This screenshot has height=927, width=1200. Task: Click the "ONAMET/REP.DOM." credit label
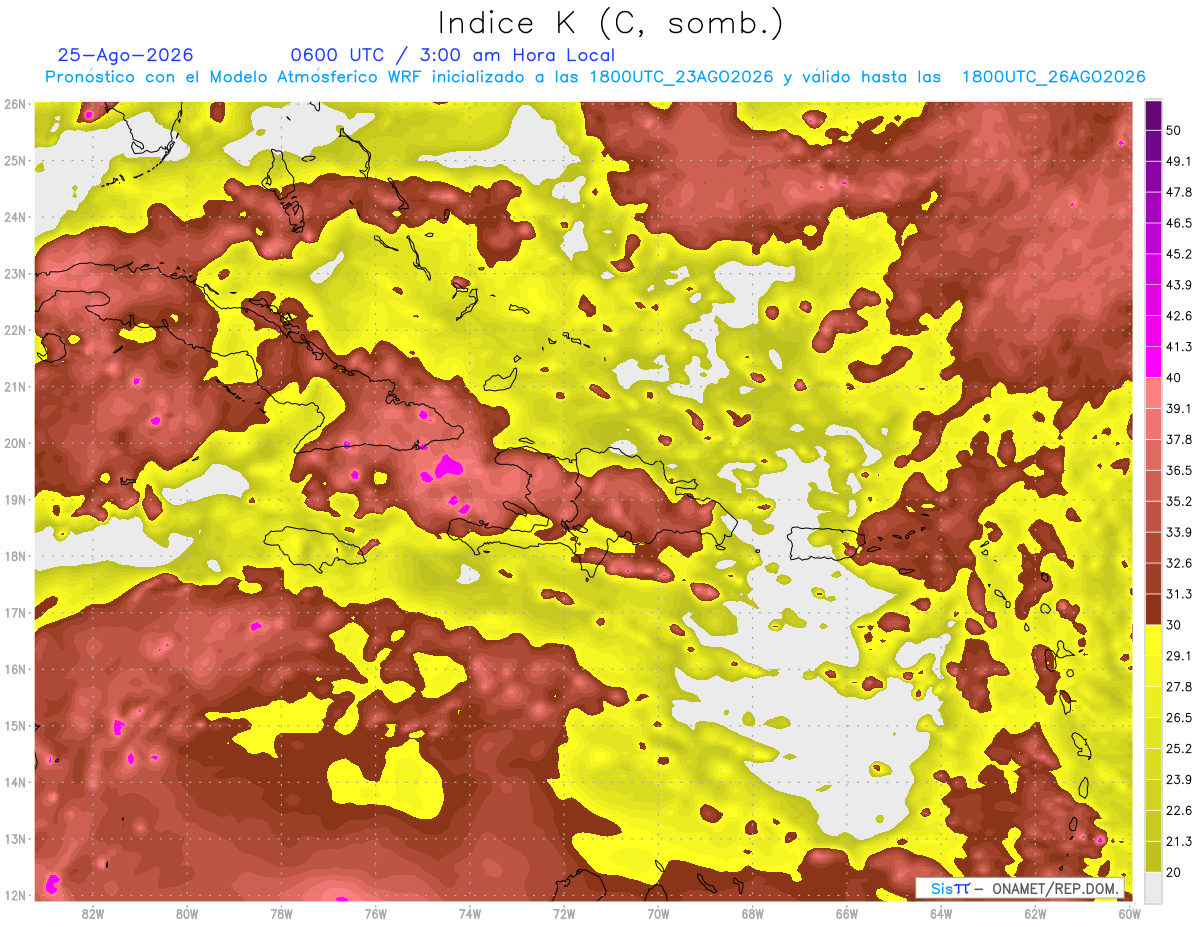[1054, 888]
